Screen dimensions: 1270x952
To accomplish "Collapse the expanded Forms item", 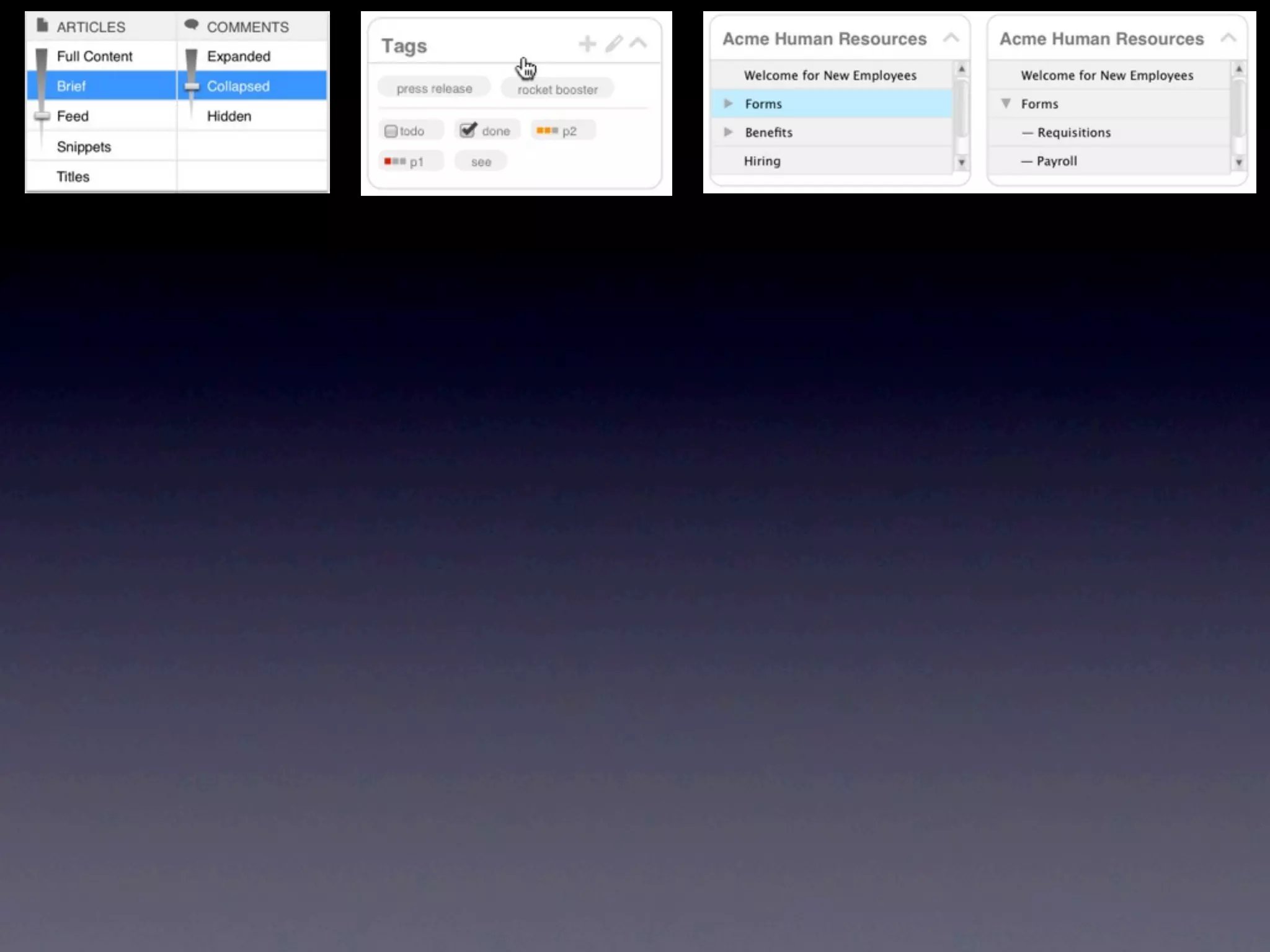I will coord(1006,104).
